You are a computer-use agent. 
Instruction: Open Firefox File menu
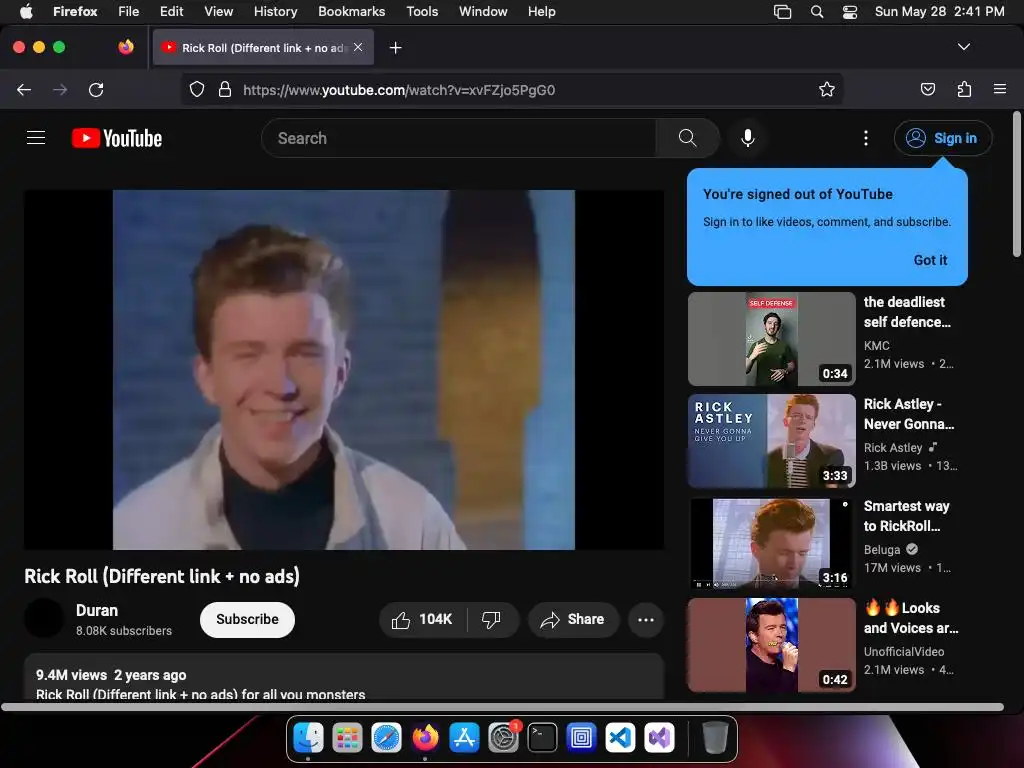pyautogui.click(x=129, y=11)
